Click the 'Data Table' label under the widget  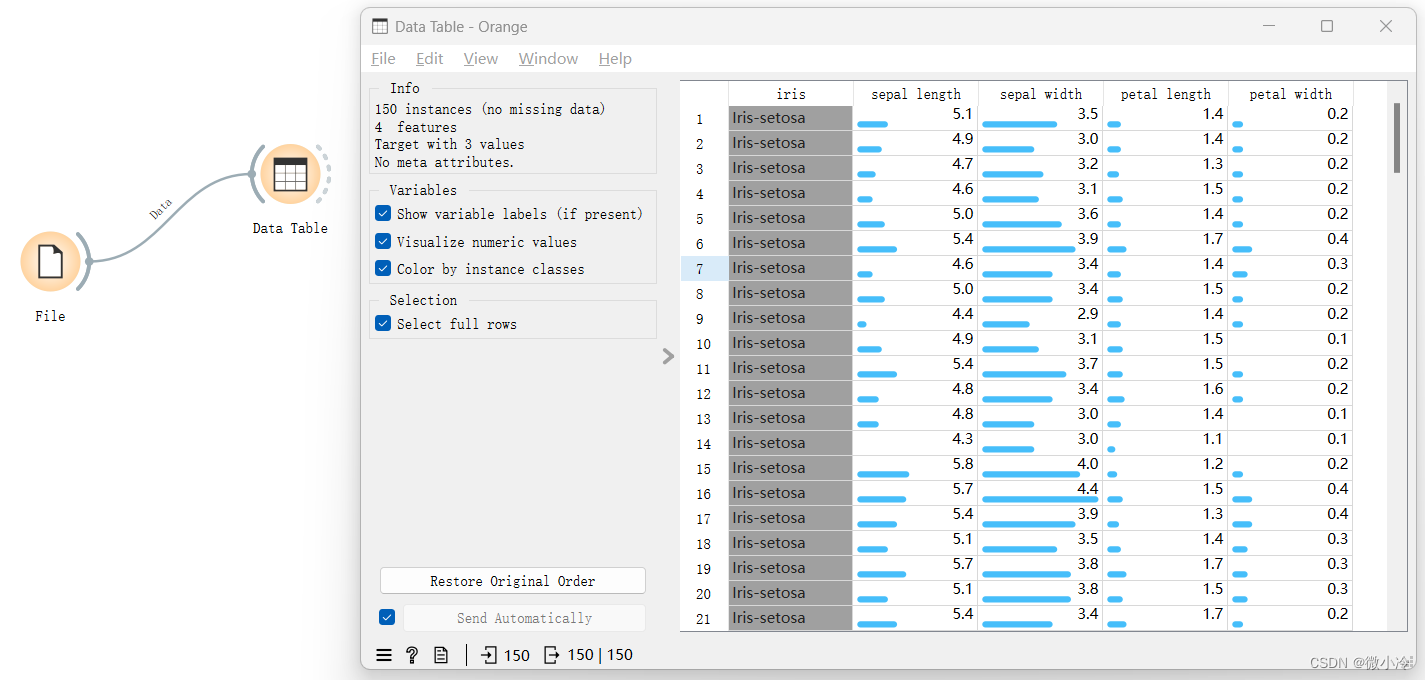tap(290, 228)
